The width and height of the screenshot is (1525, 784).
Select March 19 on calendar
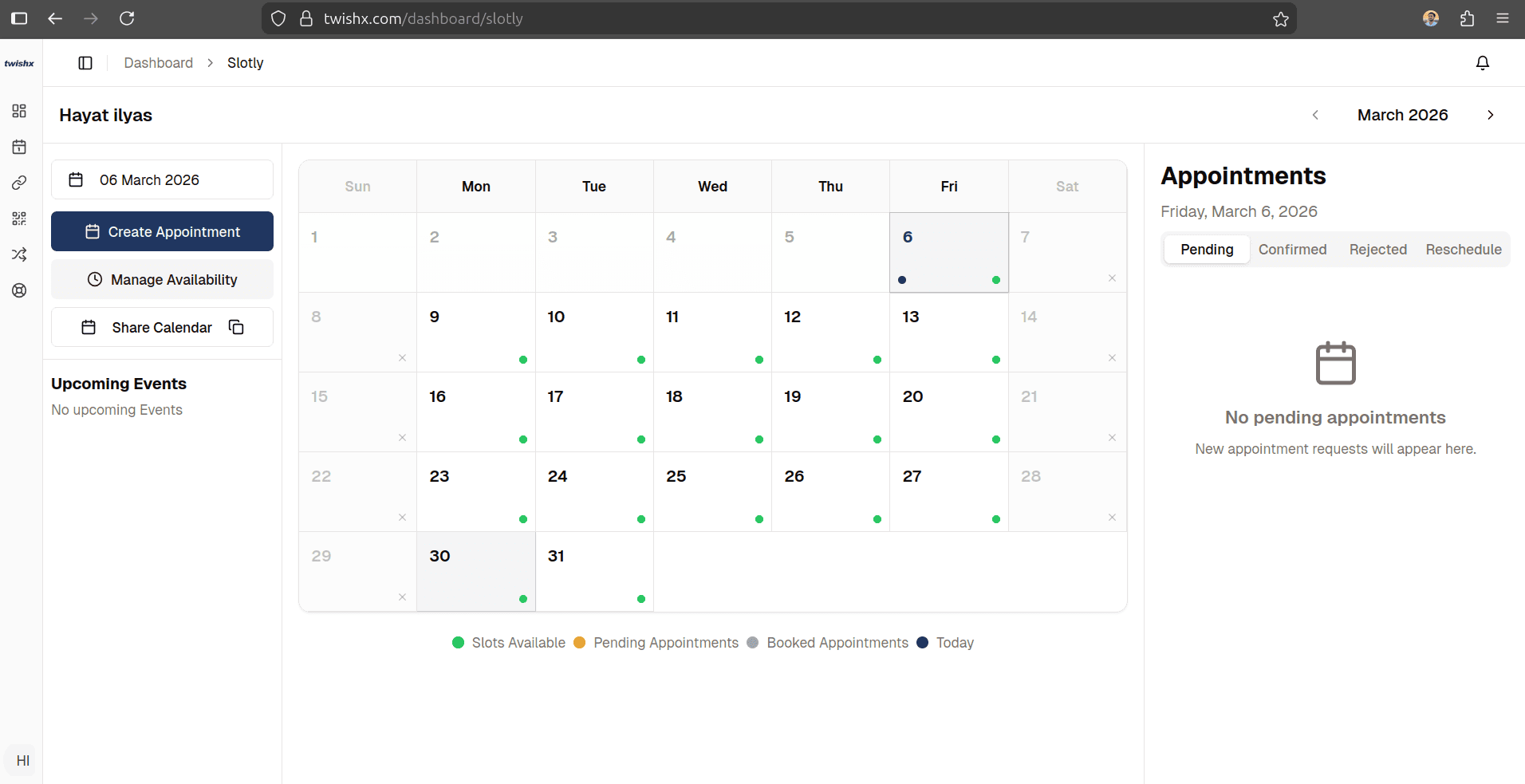[830, 412]
